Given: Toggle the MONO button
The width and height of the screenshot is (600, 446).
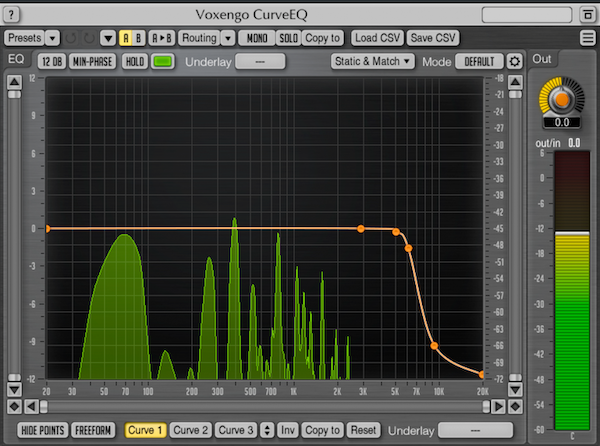Looking at the screenshot, I should [257, 38].
